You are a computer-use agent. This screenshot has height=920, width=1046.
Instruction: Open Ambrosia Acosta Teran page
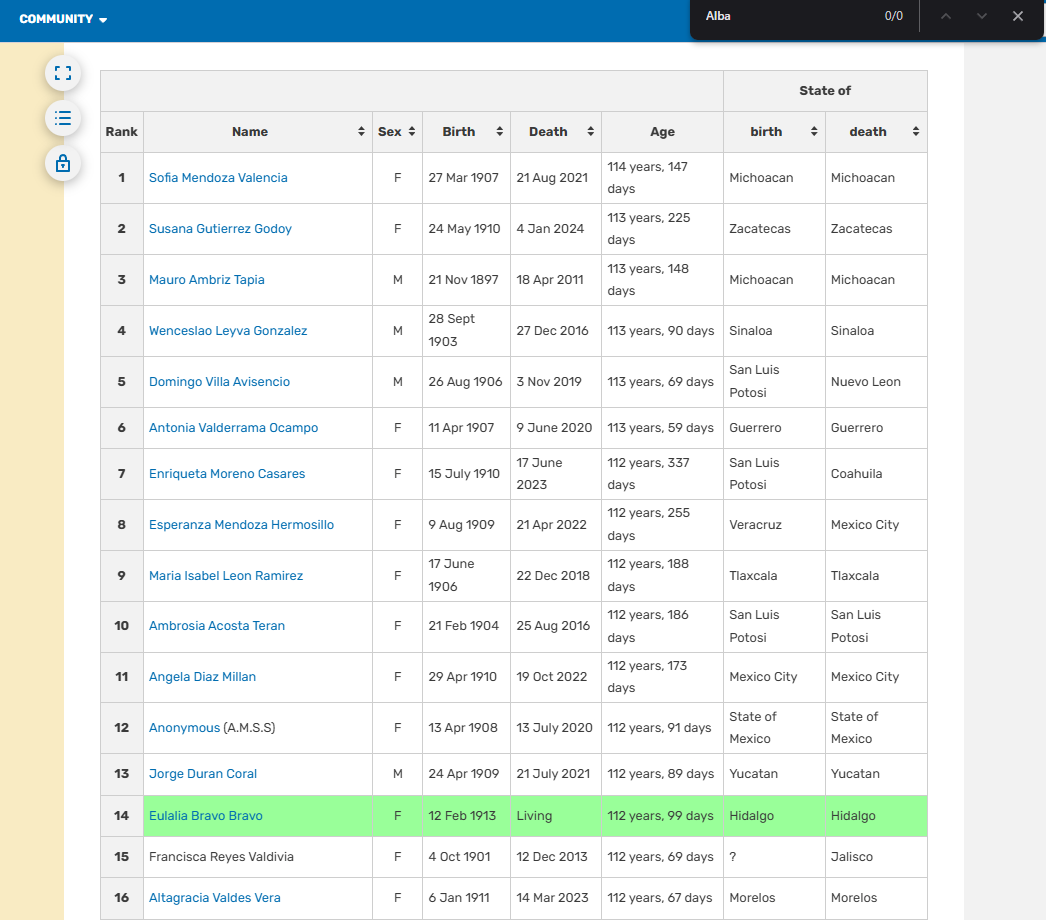coord(217,626)
